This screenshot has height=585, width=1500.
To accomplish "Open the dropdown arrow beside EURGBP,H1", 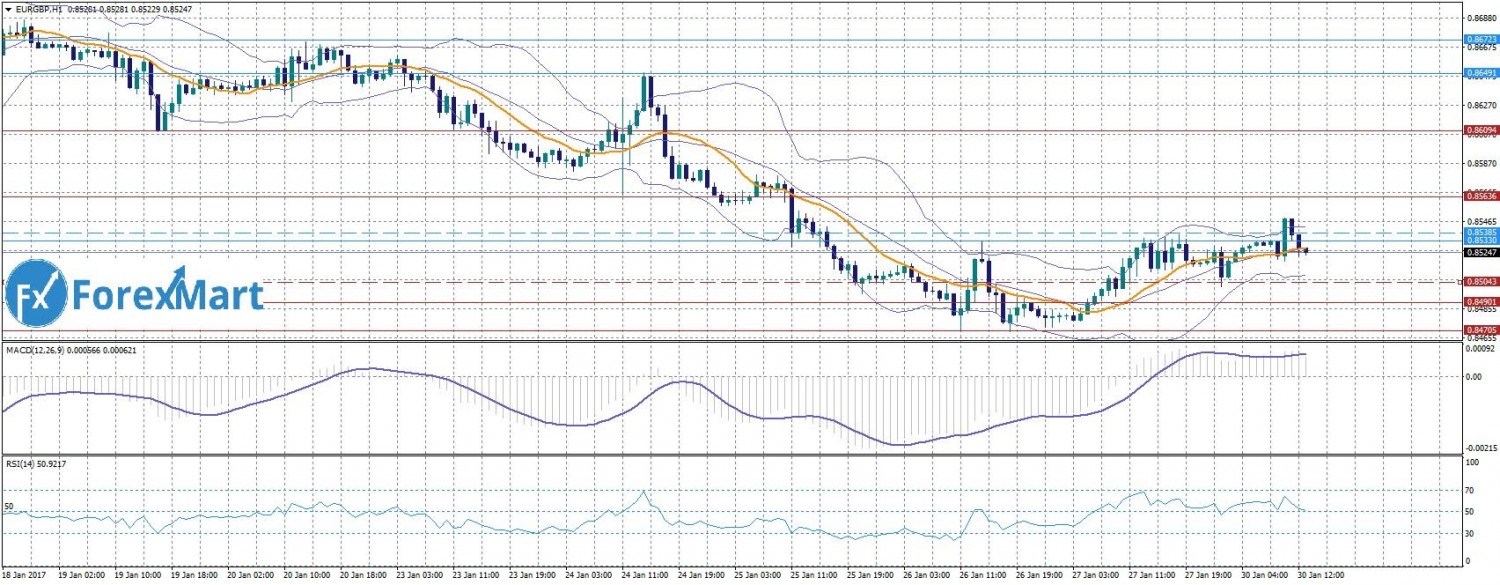I will click(x=8, y=9).
